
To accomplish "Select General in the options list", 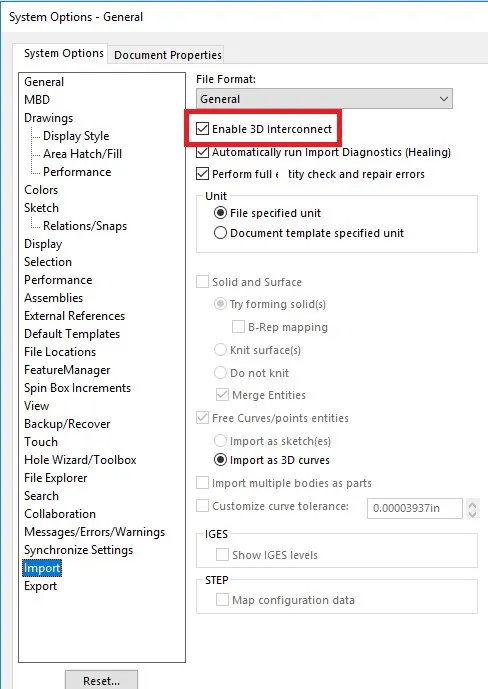I will (x=44, y=82).
